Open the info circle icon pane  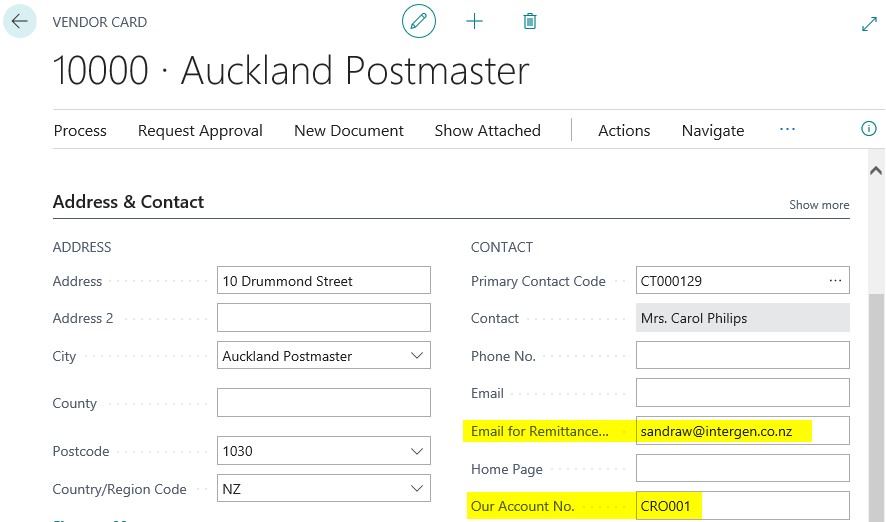pos(869,129)
